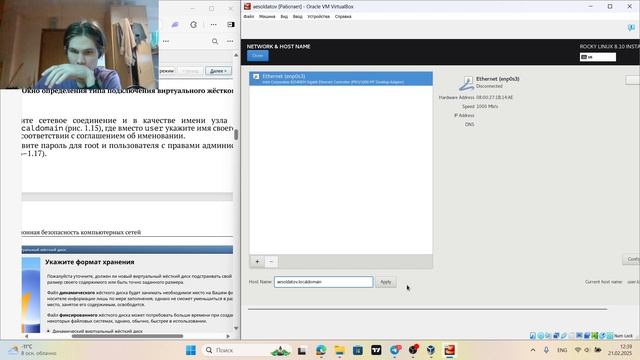Screen dimensions: 640x360
Task: Click the vertical scrollbar thumb in the document
Action: [236, 134]
